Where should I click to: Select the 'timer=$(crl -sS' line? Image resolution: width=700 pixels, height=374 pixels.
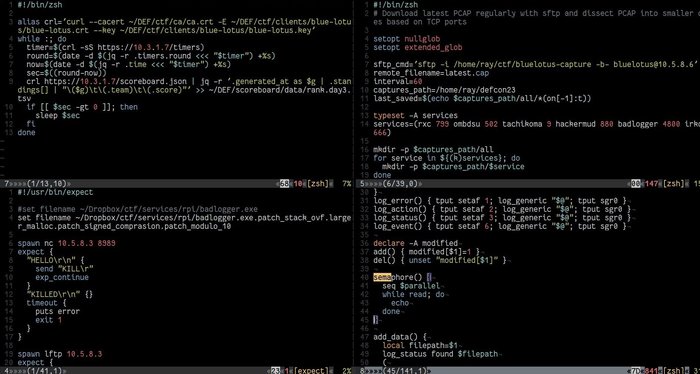(x=115, y=47)
